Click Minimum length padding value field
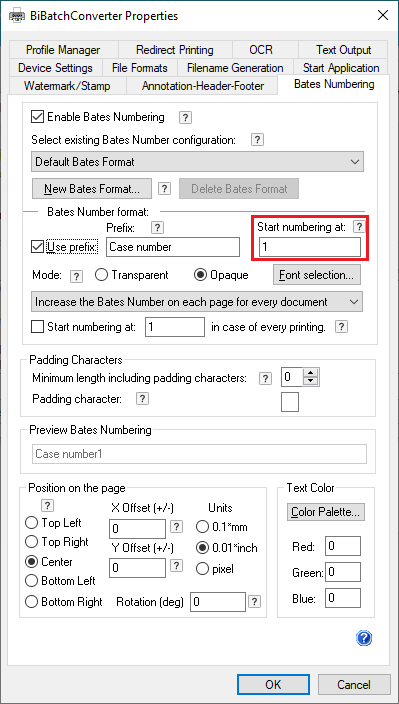Image resolution: width=399 pixels, height=704 pixels. 292,378
